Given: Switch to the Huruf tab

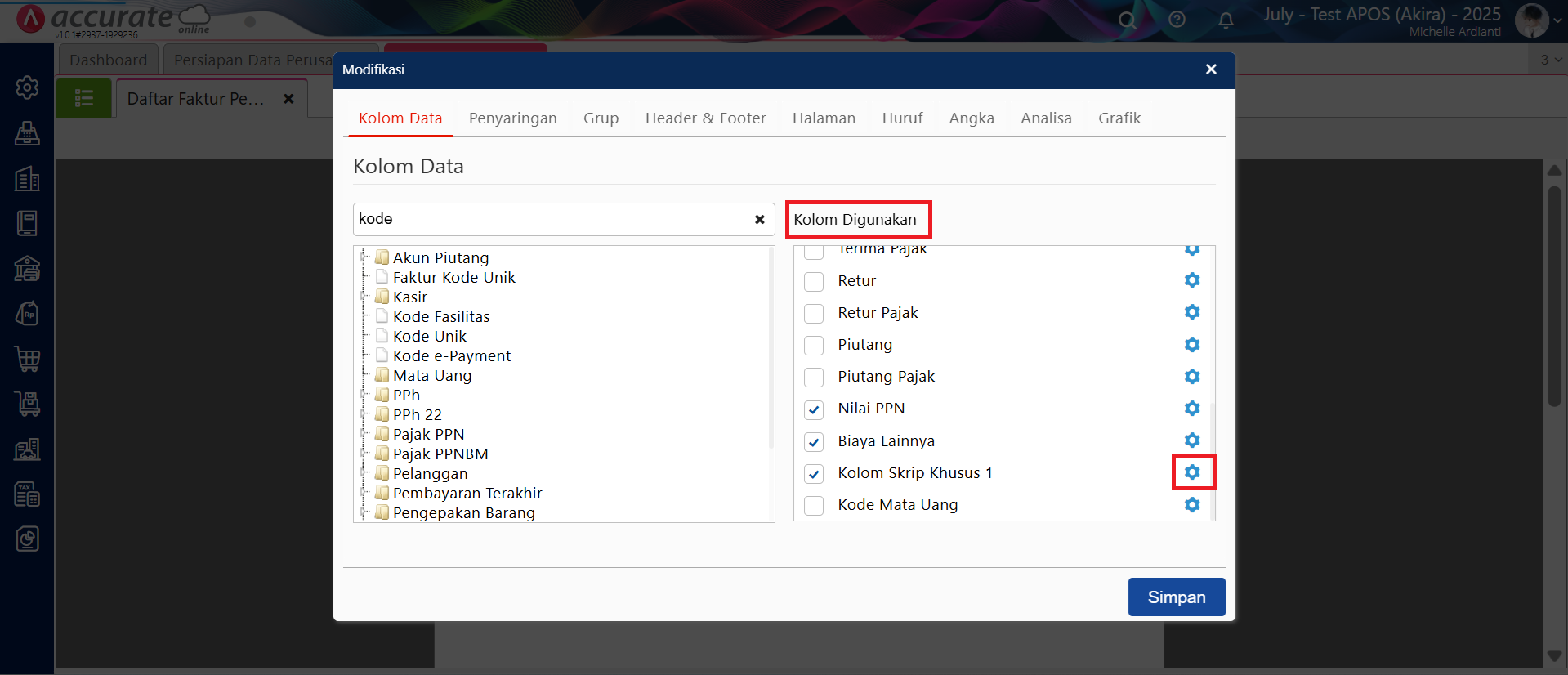Looking at the screenshot, I should (x=902, y=118).
